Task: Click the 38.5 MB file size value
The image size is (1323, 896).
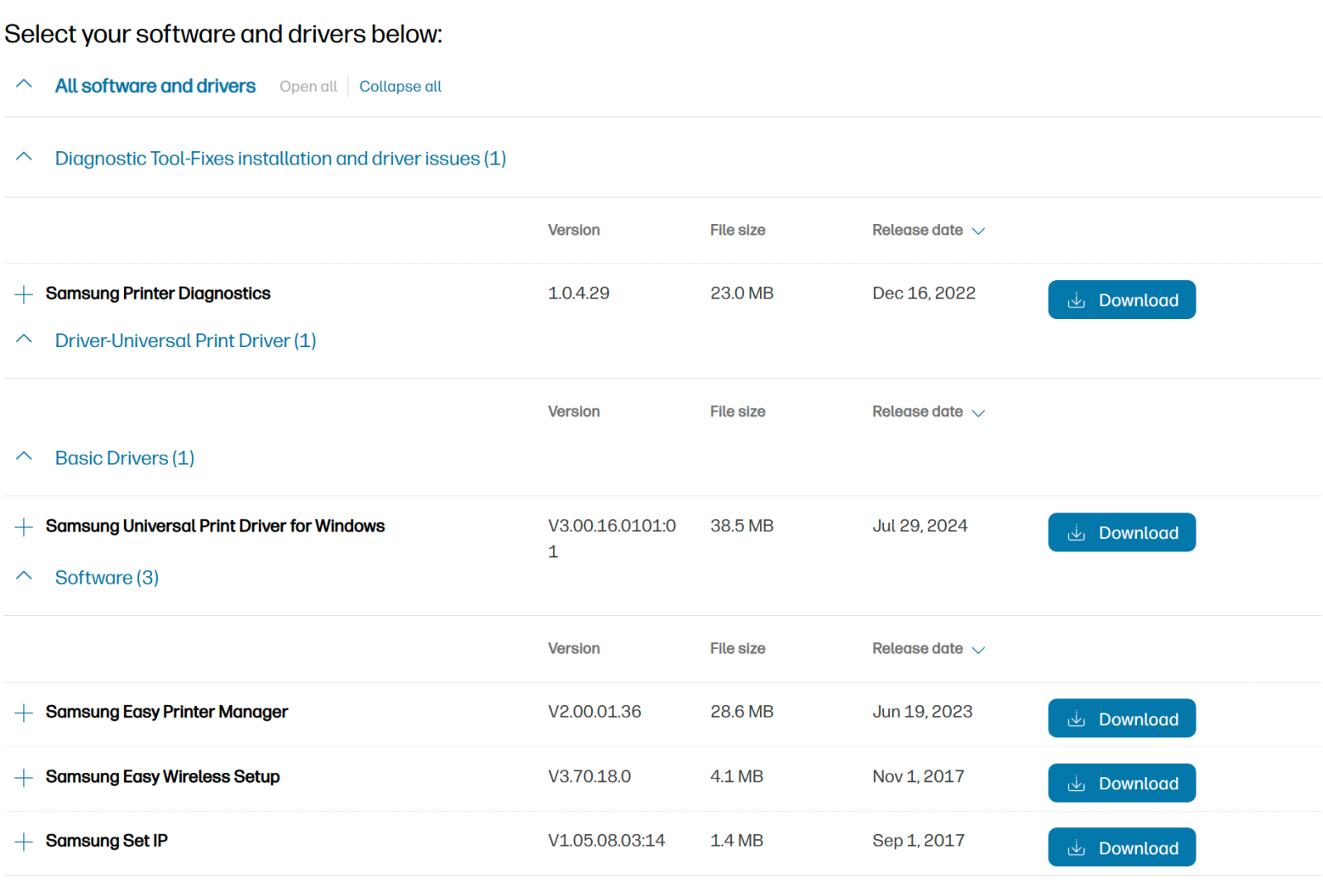Action: point(742,526)
